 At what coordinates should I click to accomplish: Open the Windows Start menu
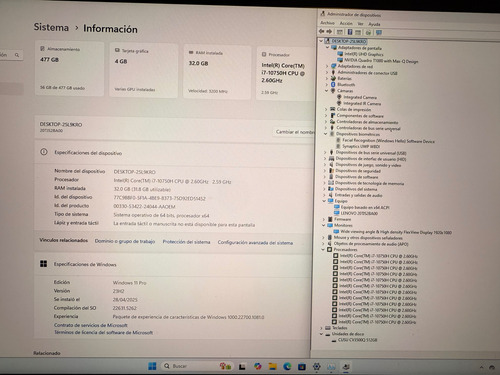pyautogui.click(x=152, y=366)
